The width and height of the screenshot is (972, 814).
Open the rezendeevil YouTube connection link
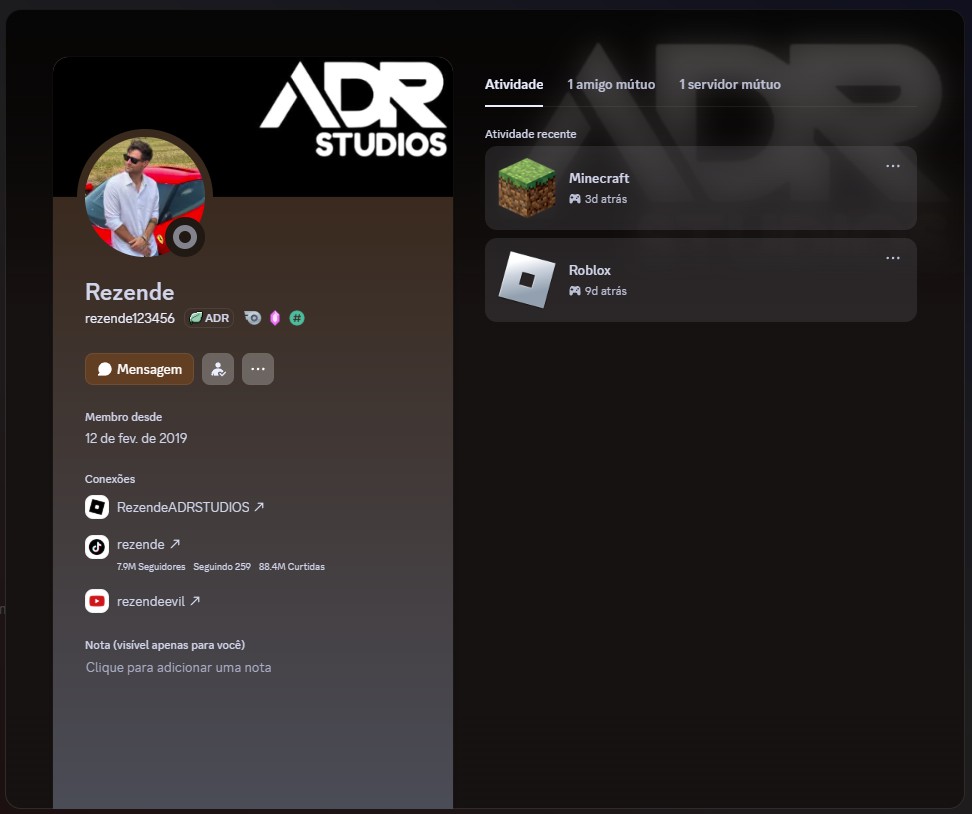(158, 601)
